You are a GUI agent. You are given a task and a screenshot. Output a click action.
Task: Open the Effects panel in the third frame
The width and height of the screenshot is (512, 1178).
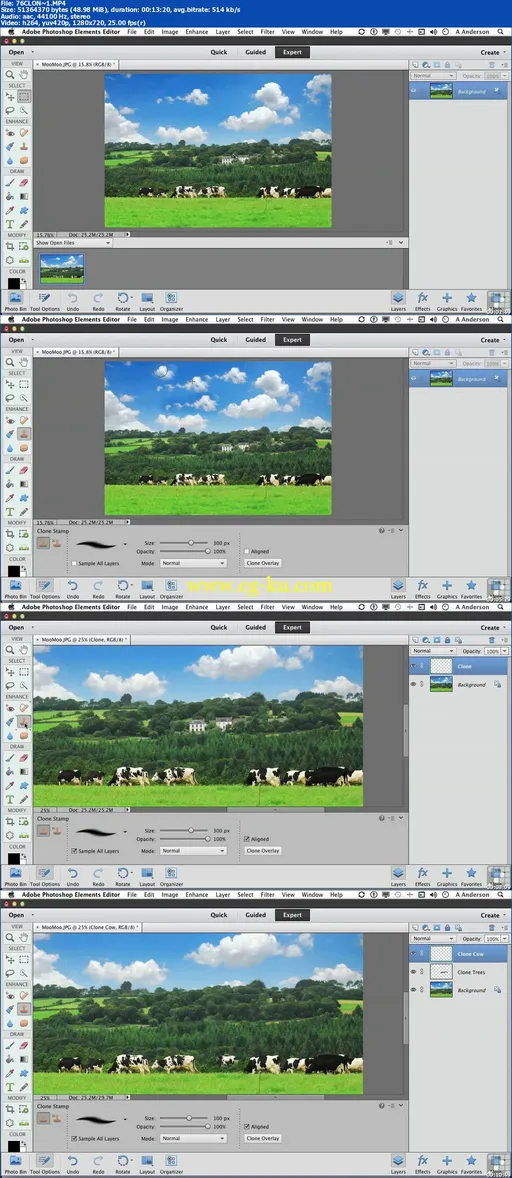pyautogui.click(x=423, y=875)
